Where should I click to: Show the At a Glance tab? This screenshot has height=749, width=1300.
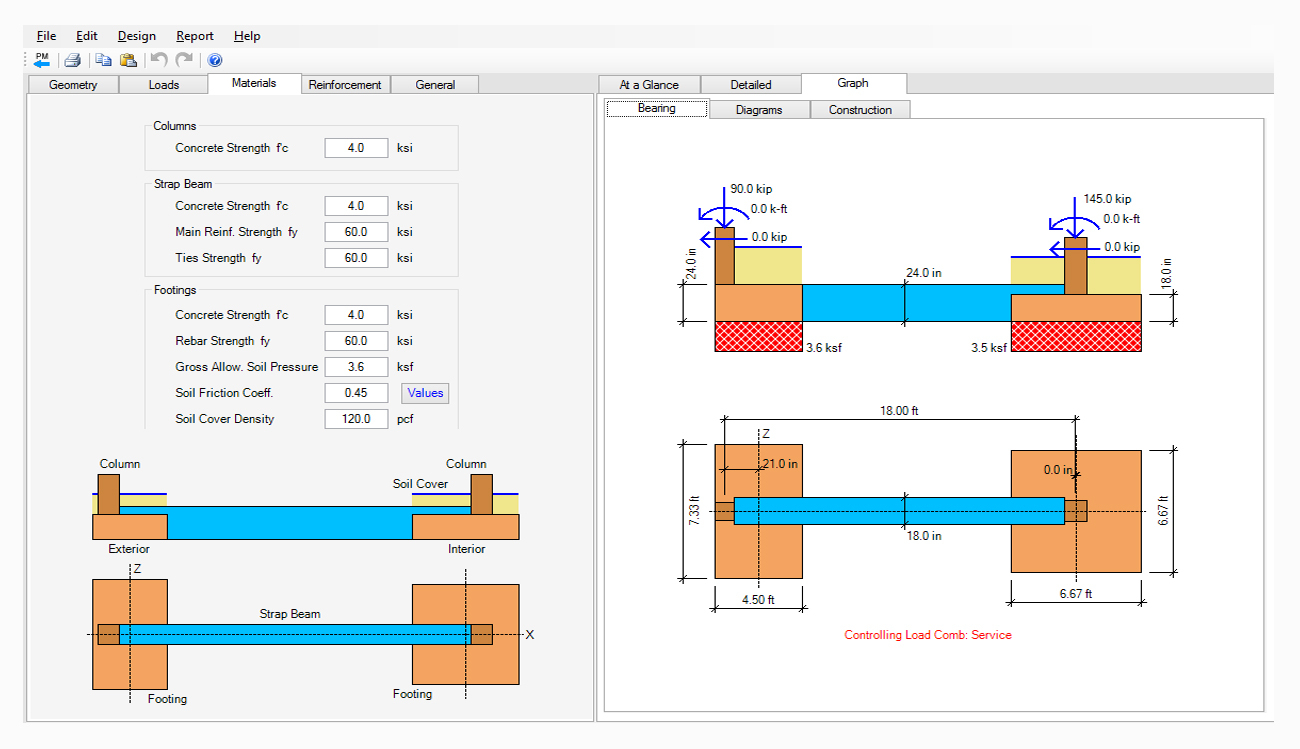[x=649, y=85]
